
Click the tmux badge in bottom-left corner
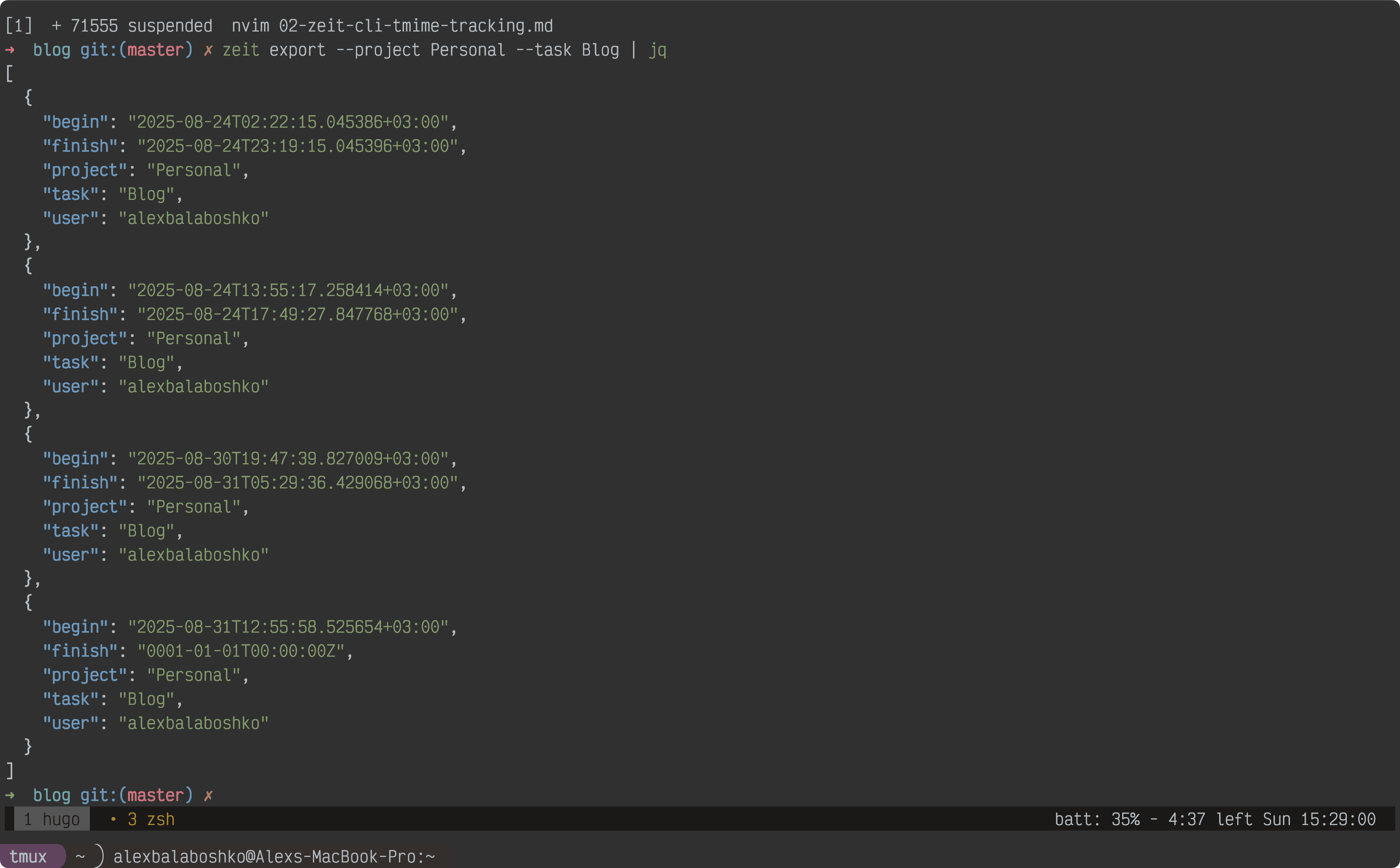(28, 857)
